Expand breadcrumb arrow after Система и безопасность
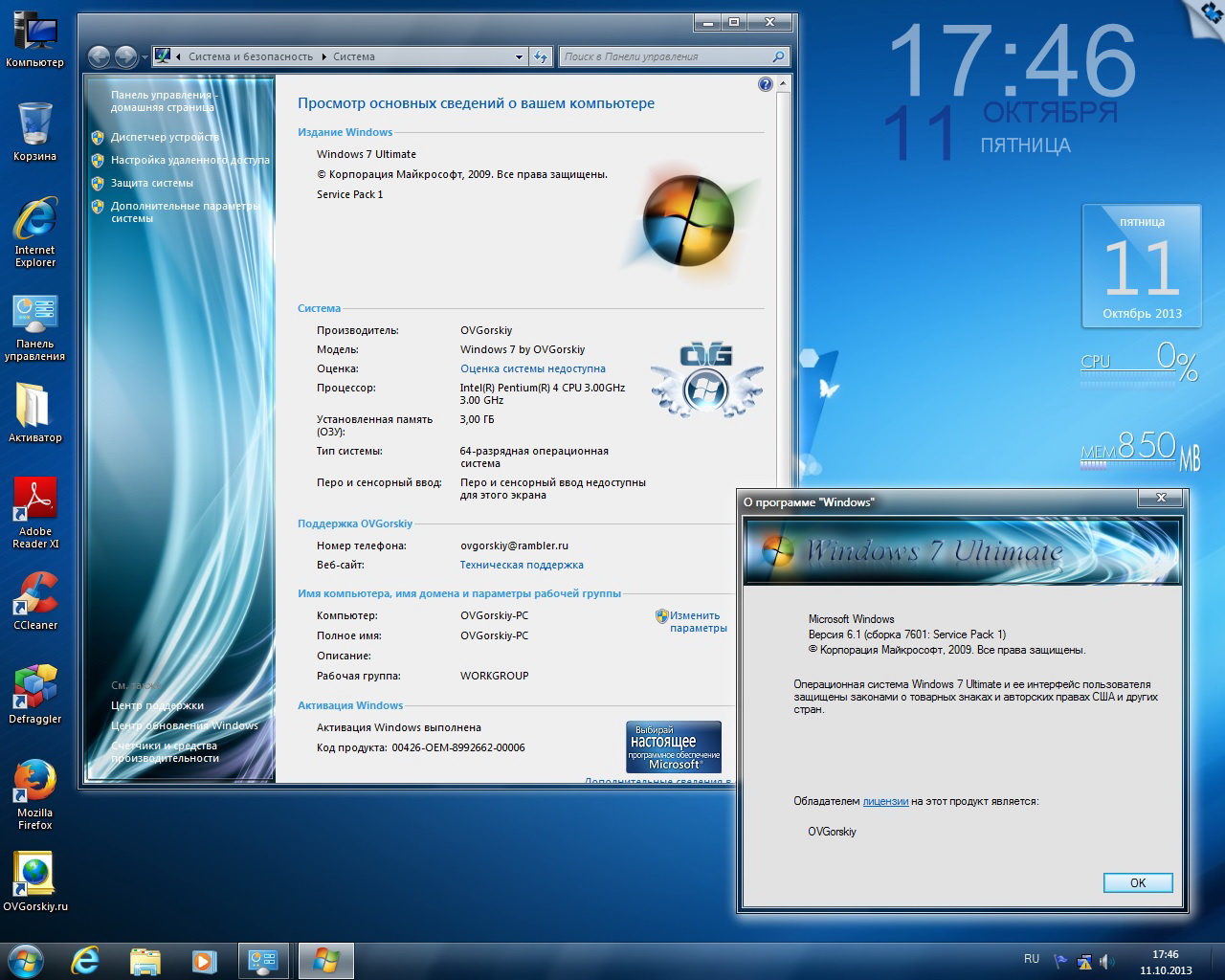 323,56
